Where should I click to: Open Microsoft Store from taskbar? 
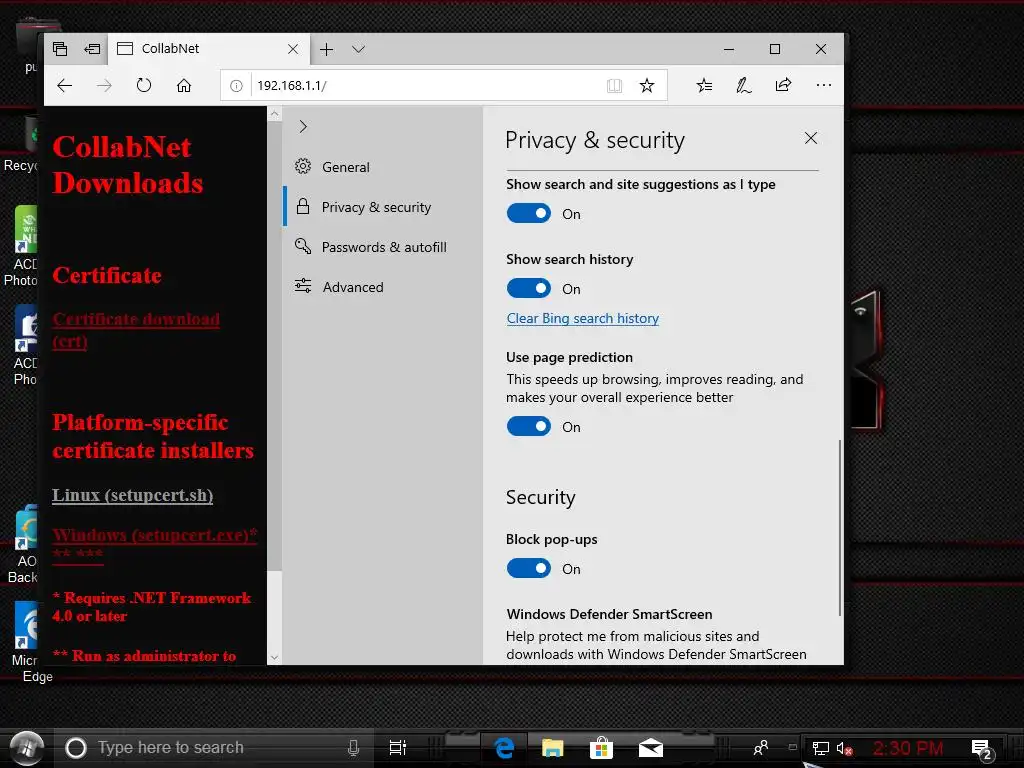[x=601, y=748]
